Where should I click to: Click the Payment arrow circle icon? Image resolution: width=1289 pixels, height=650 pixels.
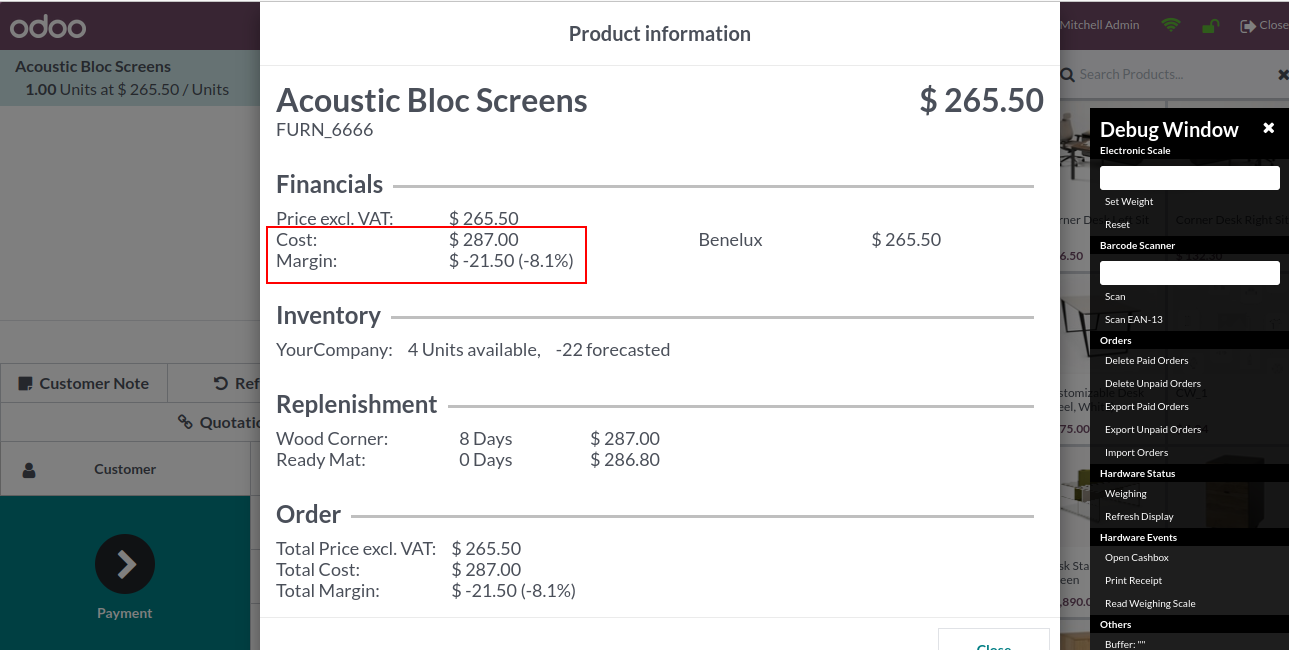(125, 564)
